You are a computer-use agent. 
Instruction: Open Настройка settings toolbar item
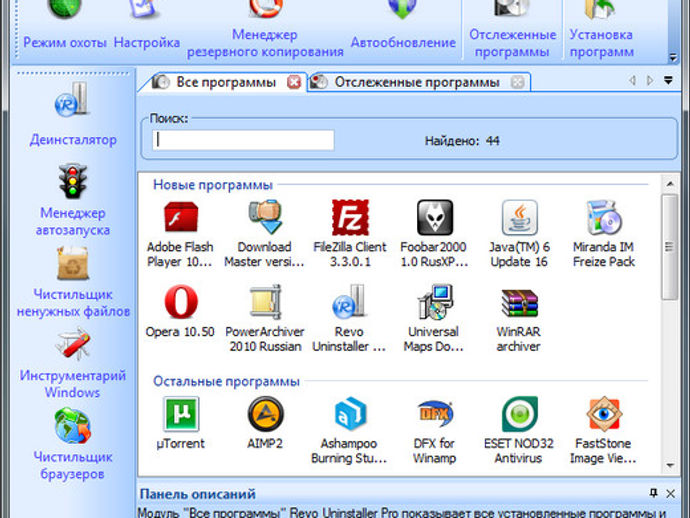click(x=147, y=26)
